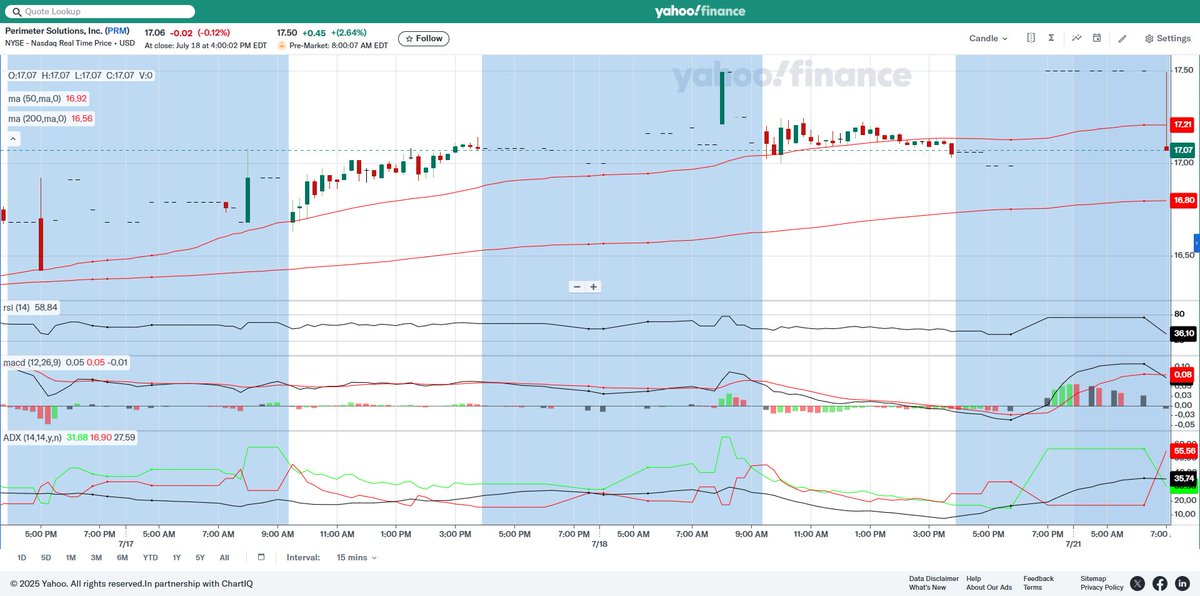Open Yahoo Finance LinkedIn page
Image resolution: width=1200 pixels, height=596 pixels.
(x=1182, y=583)
